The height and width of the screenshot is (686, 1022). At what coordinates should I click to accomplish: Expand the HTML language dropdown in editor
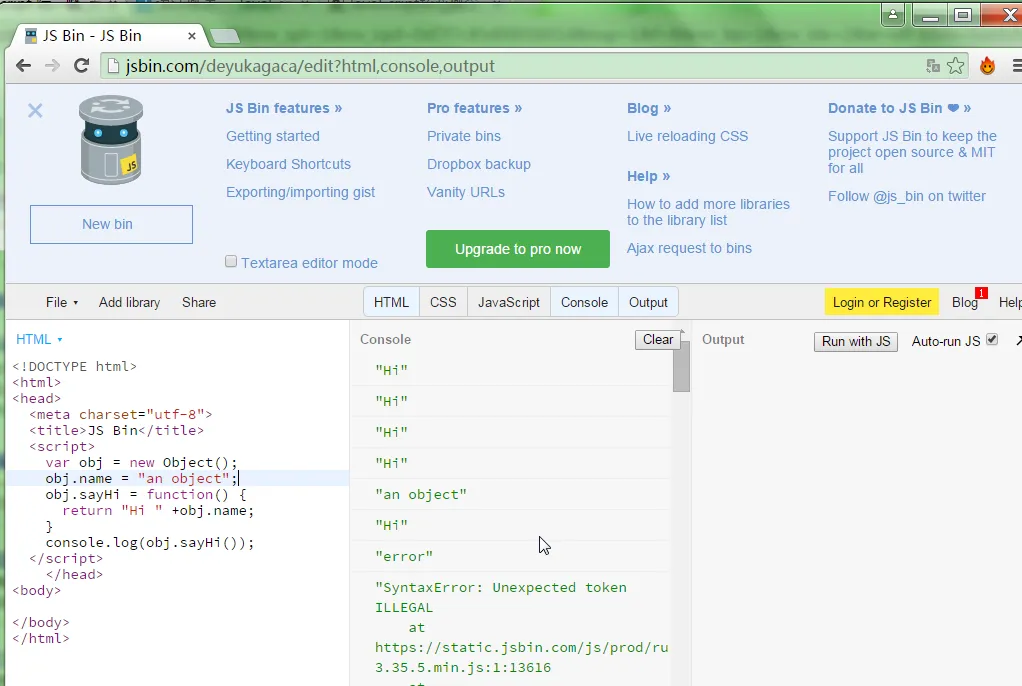tap(39, 340)
